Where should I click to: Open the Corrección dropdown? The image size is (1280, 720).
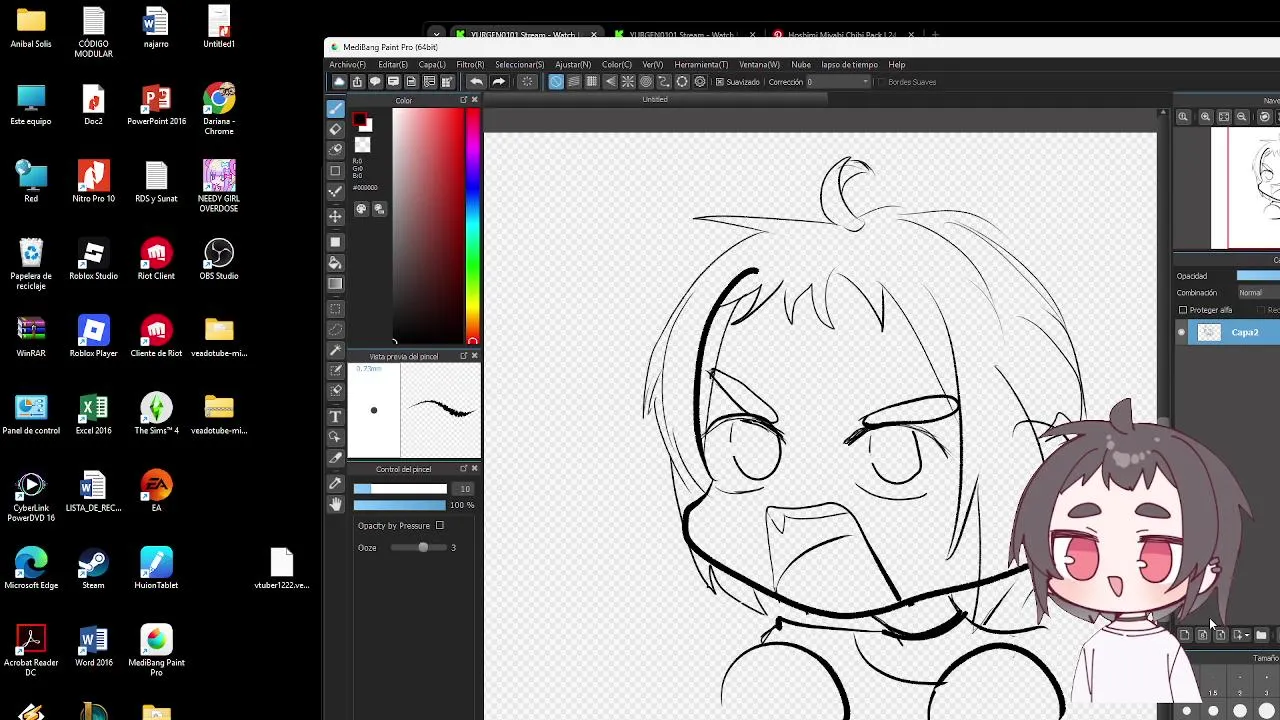tap(839, 82)
